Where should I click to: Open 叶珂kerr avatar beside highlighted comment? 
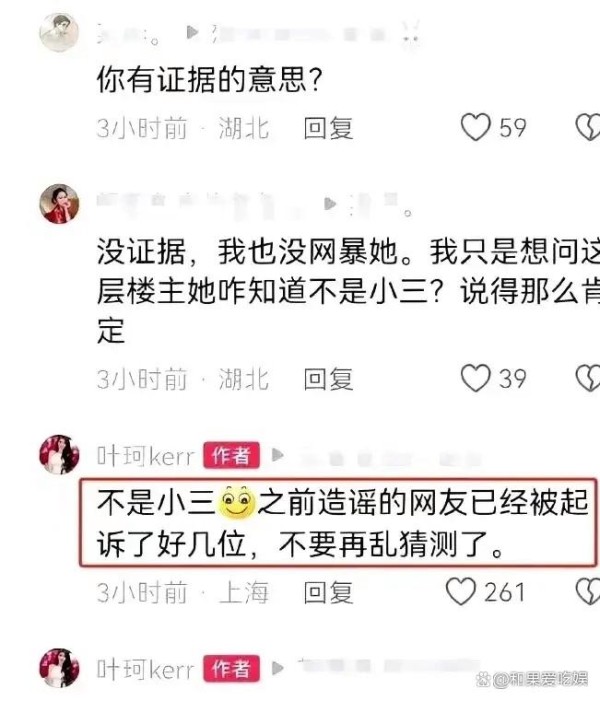coord(59,455)
